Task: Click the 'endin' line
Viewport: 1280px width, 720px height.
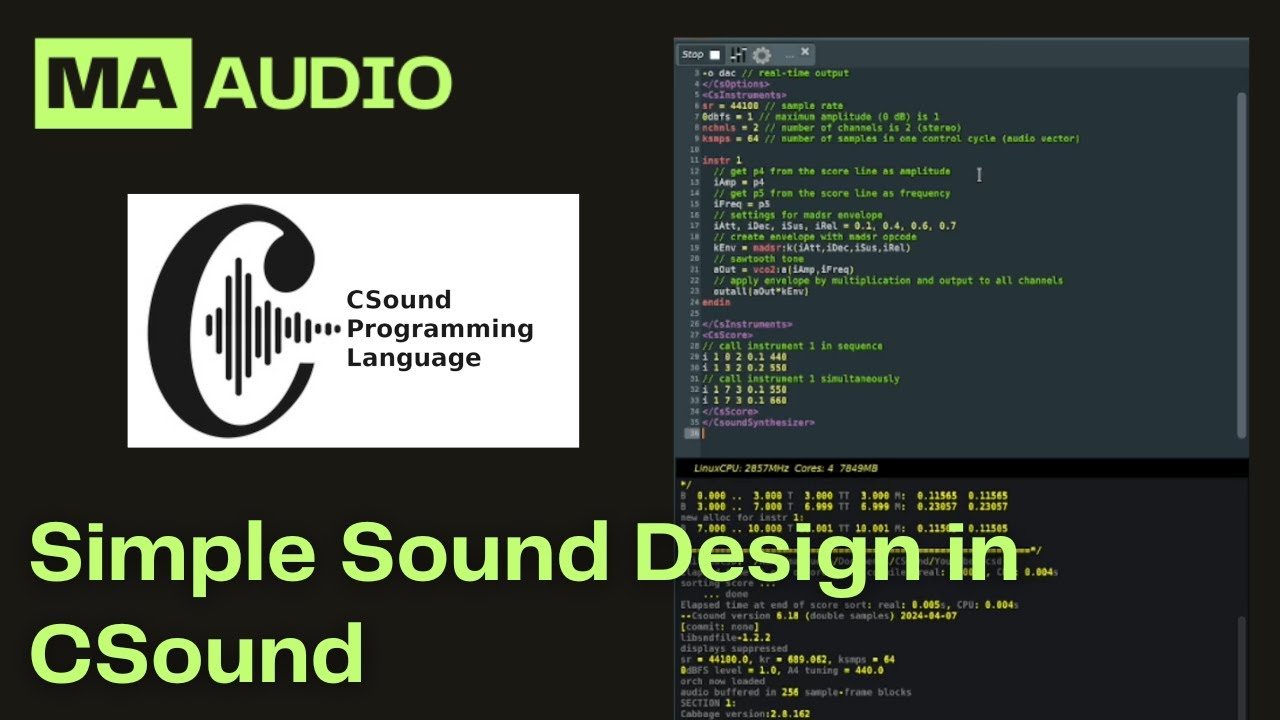Action: pos(716,302)
